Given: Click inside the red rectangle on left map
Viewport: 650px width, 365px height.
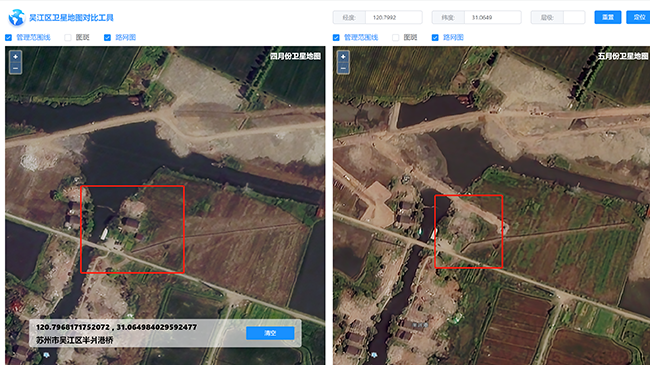Looking at the screenshot, I should click(132, 229).
